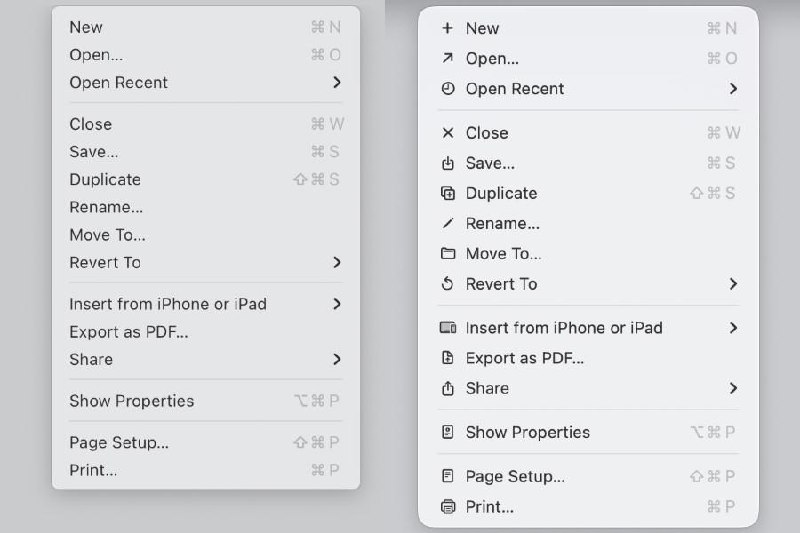Select Duplicate in the icon-less left menu
This screenshot has width=800, height=533.
coord(104,180)
